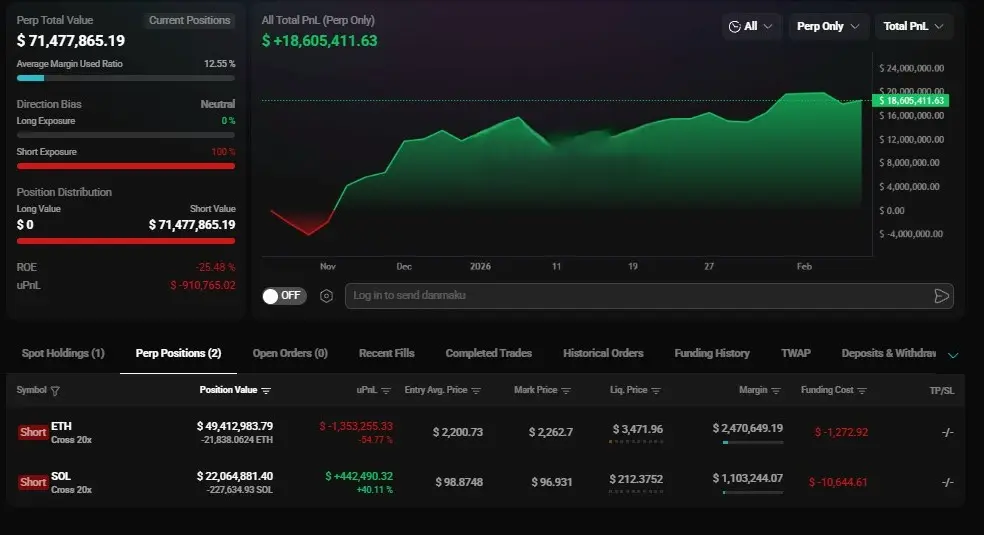Select the Perp Positions (2) tab
The width and height of the screenshot is (984, 535).
tap(178, 353)
